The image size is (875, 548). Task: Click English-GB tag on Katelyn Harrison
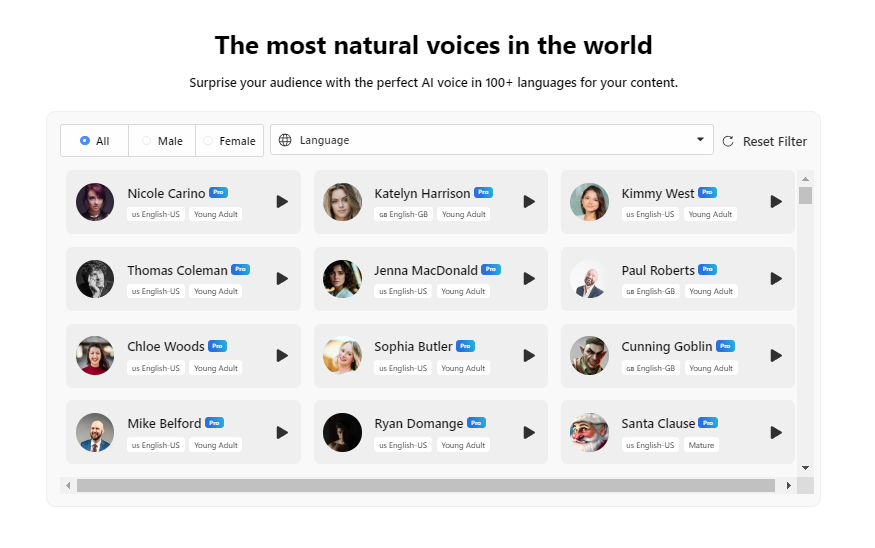[x=403, y=214]
